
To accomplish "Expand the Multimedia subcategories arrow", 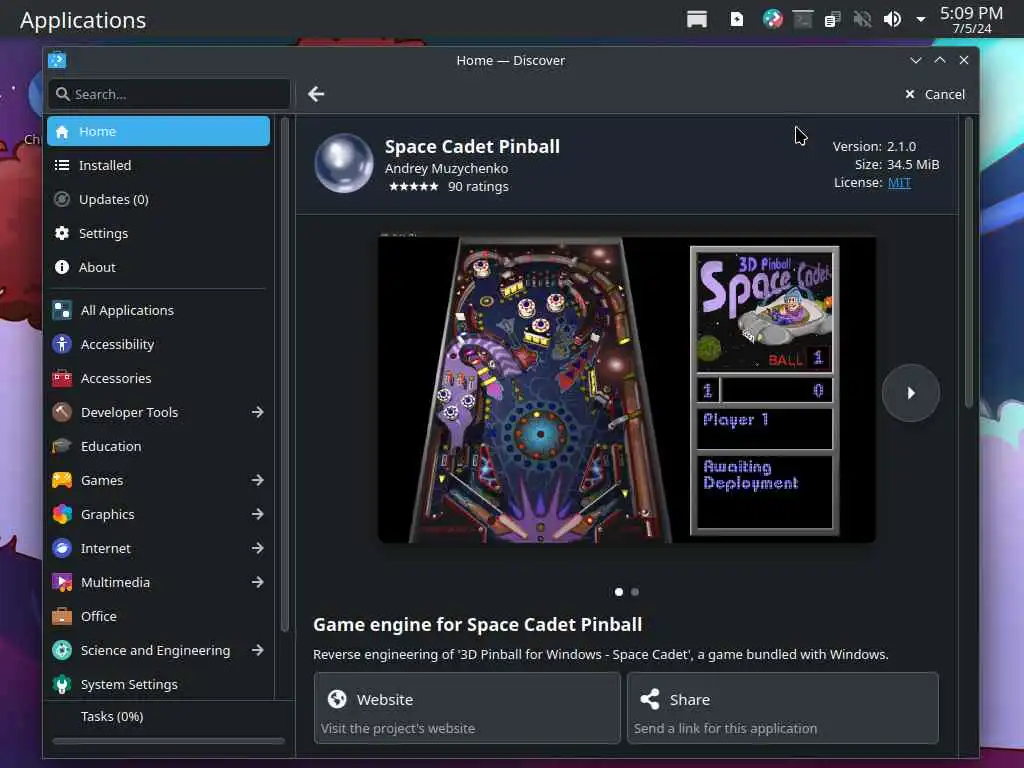I will (x=258, y=582).
